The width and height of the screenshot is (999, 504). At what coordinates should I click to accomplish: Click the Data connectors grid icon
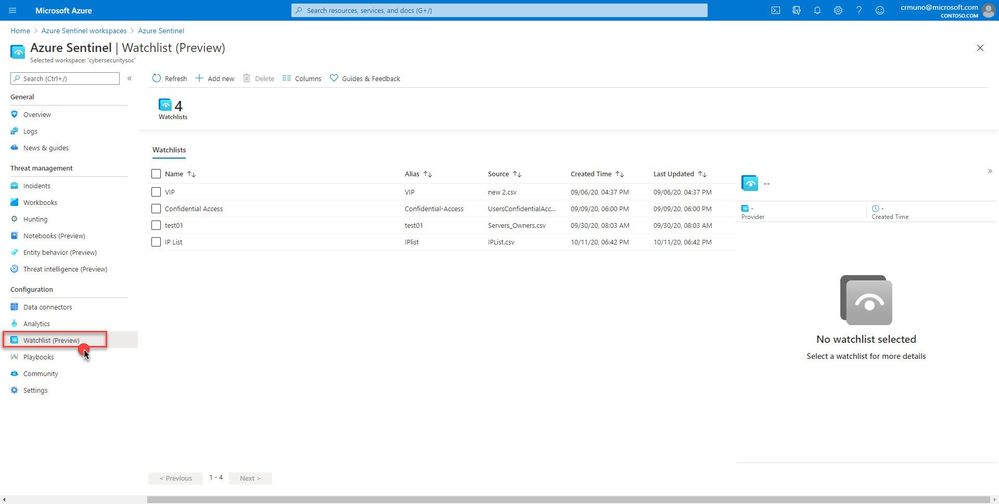click(15, 307)
